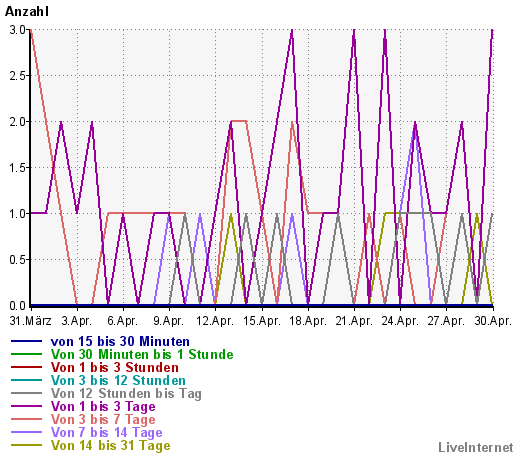The image size is (520, 457).
Task: Click the '3.0' y-axis value
Action: pyautogui.click(x=17, y=30)
